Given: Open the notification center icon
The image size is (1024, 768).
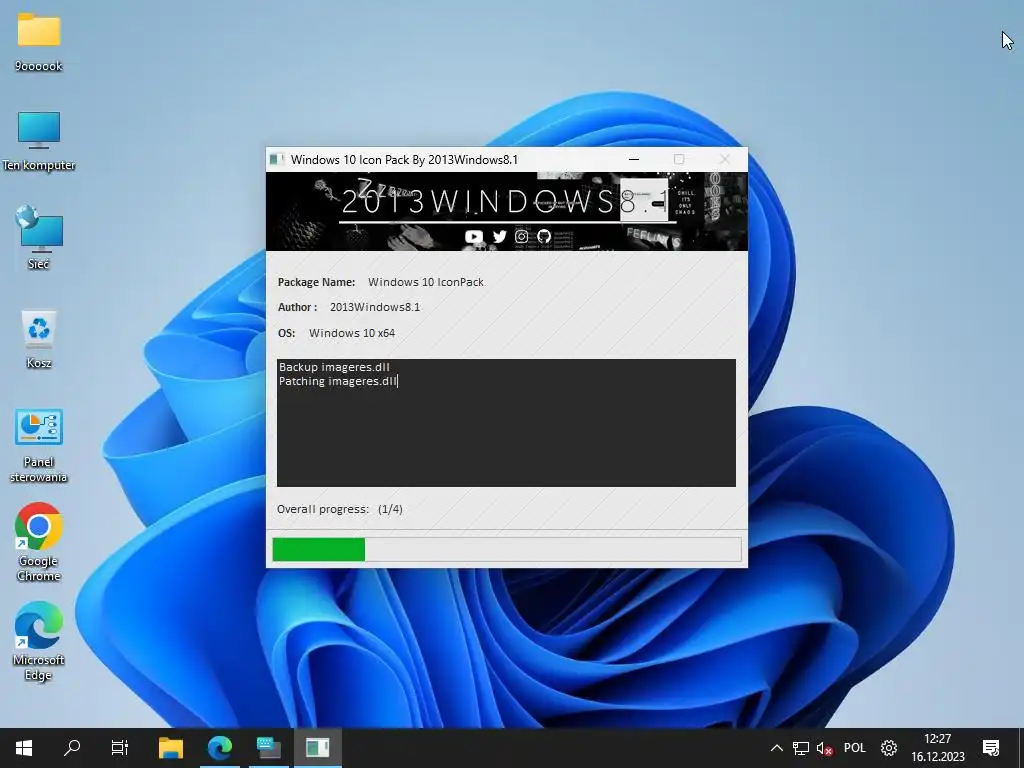Looking at the screenshot, I should click(991, 748).
